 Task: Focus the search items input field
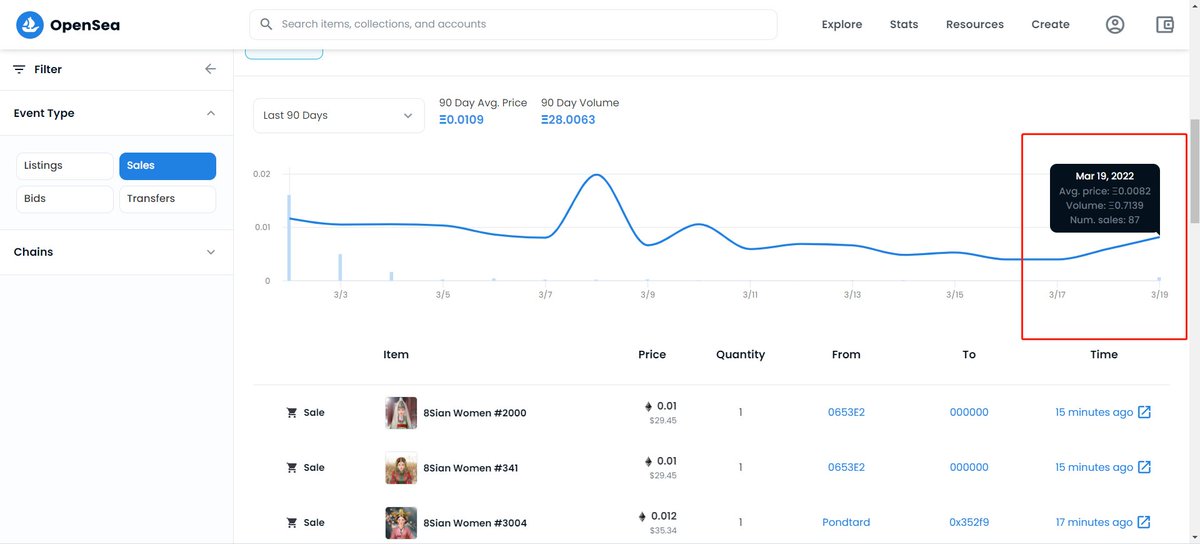513,24
